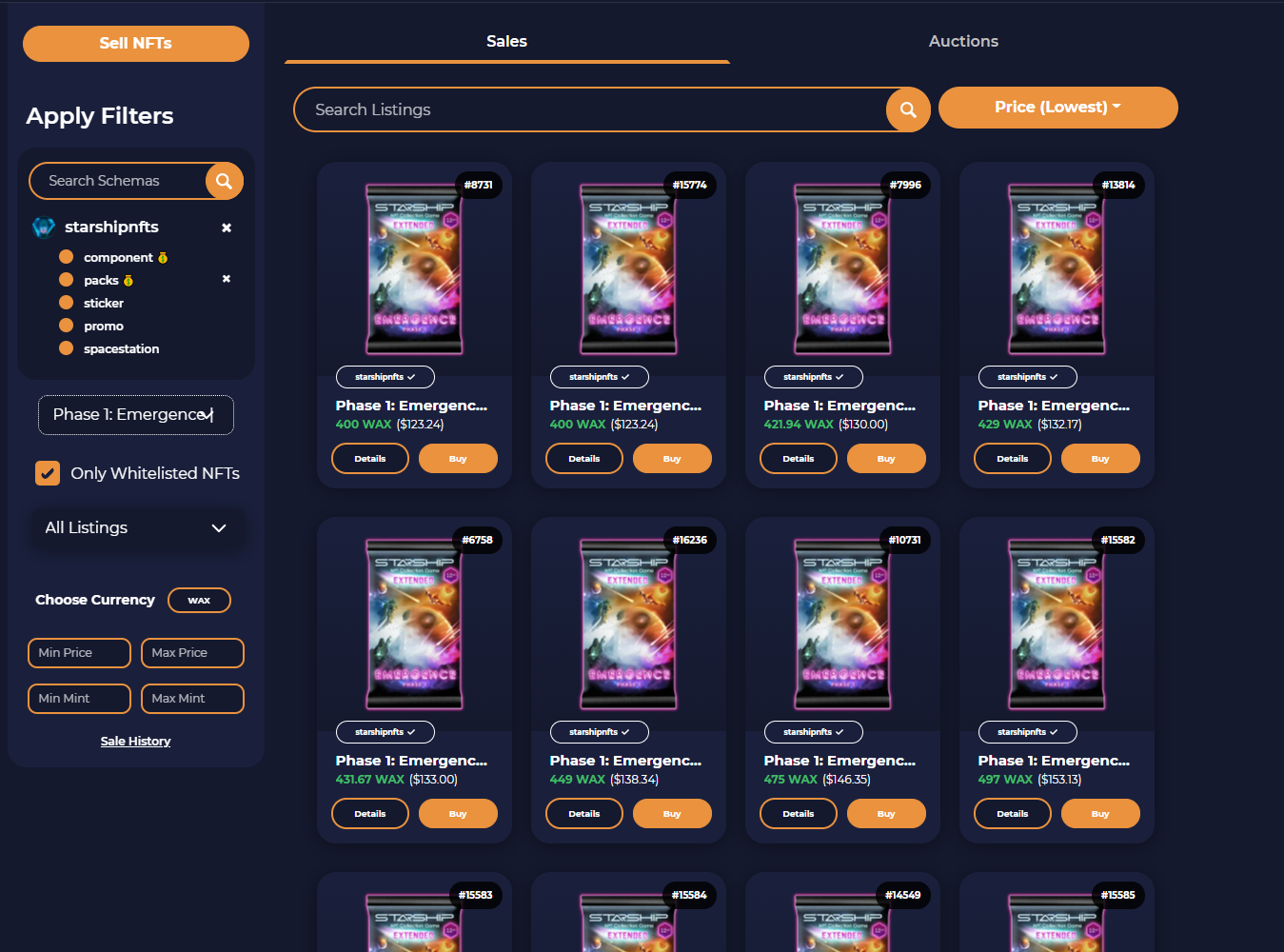1284x952 pixels.
Task: Click the Max Mint input field
Action: click(x=192, y=699)
